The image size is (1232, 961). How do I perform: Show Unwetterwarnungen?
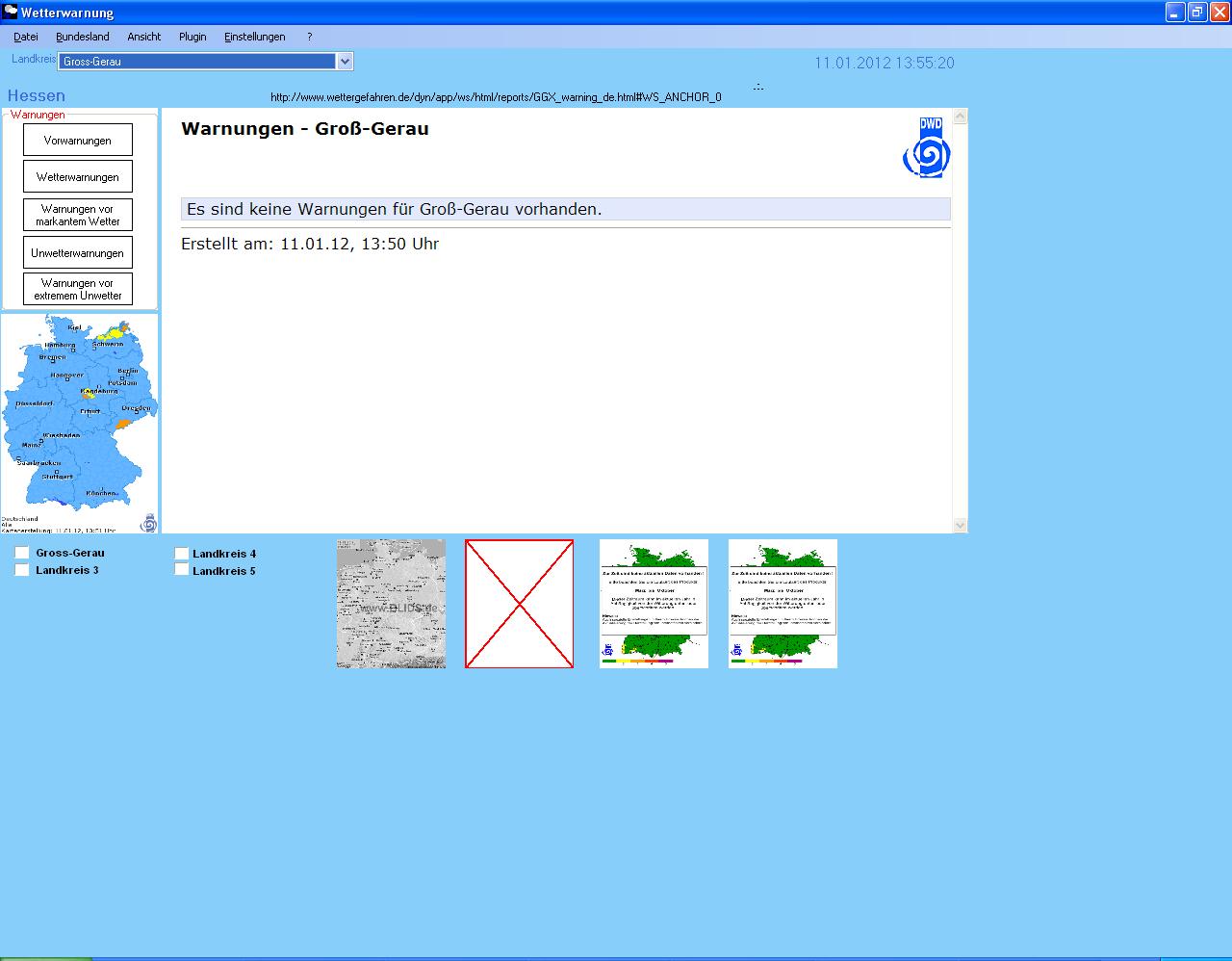(x=78, y=253)
